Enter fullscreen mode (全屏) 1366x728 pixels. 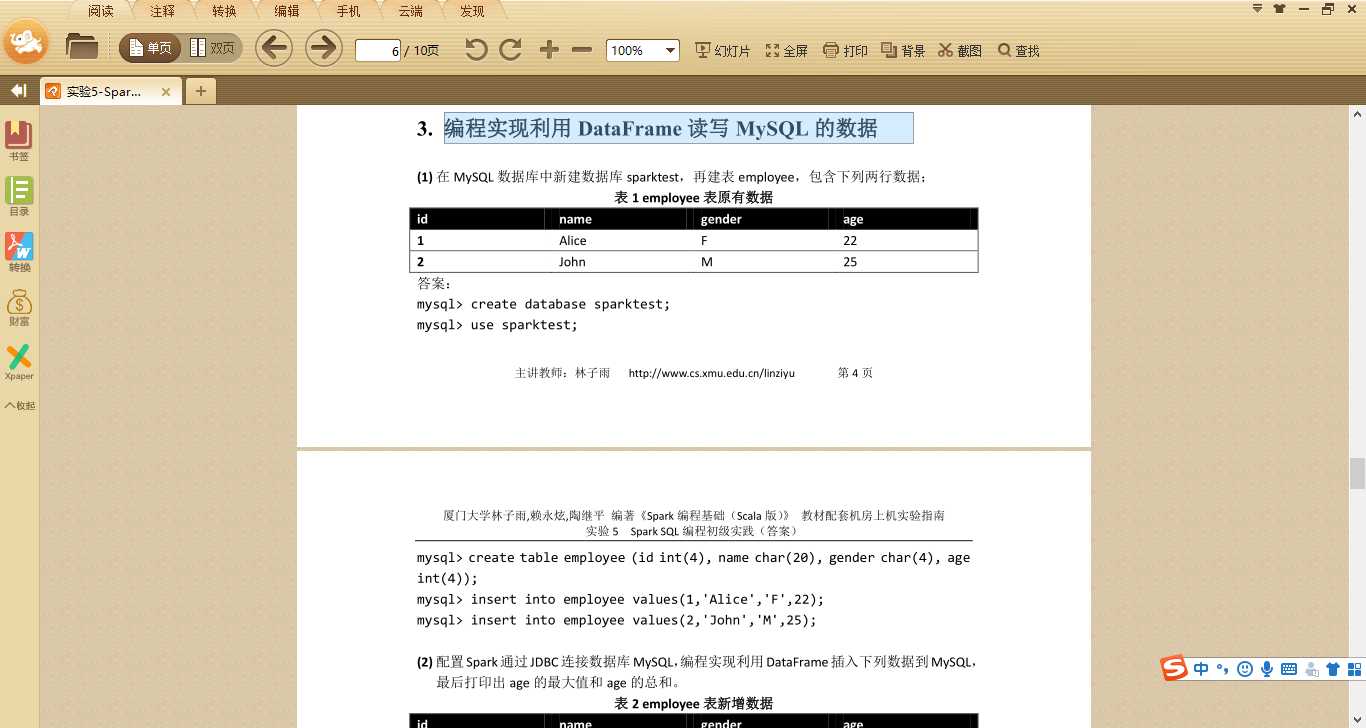[786, 50]
